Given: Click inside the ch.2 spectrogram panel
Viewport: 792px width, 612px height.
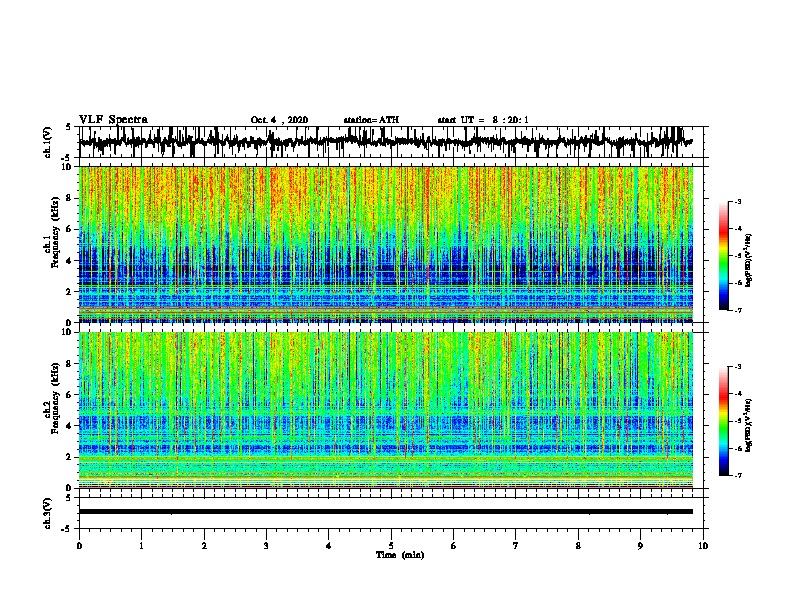Looking at the screenshot, I should click(x=386, y=410).
